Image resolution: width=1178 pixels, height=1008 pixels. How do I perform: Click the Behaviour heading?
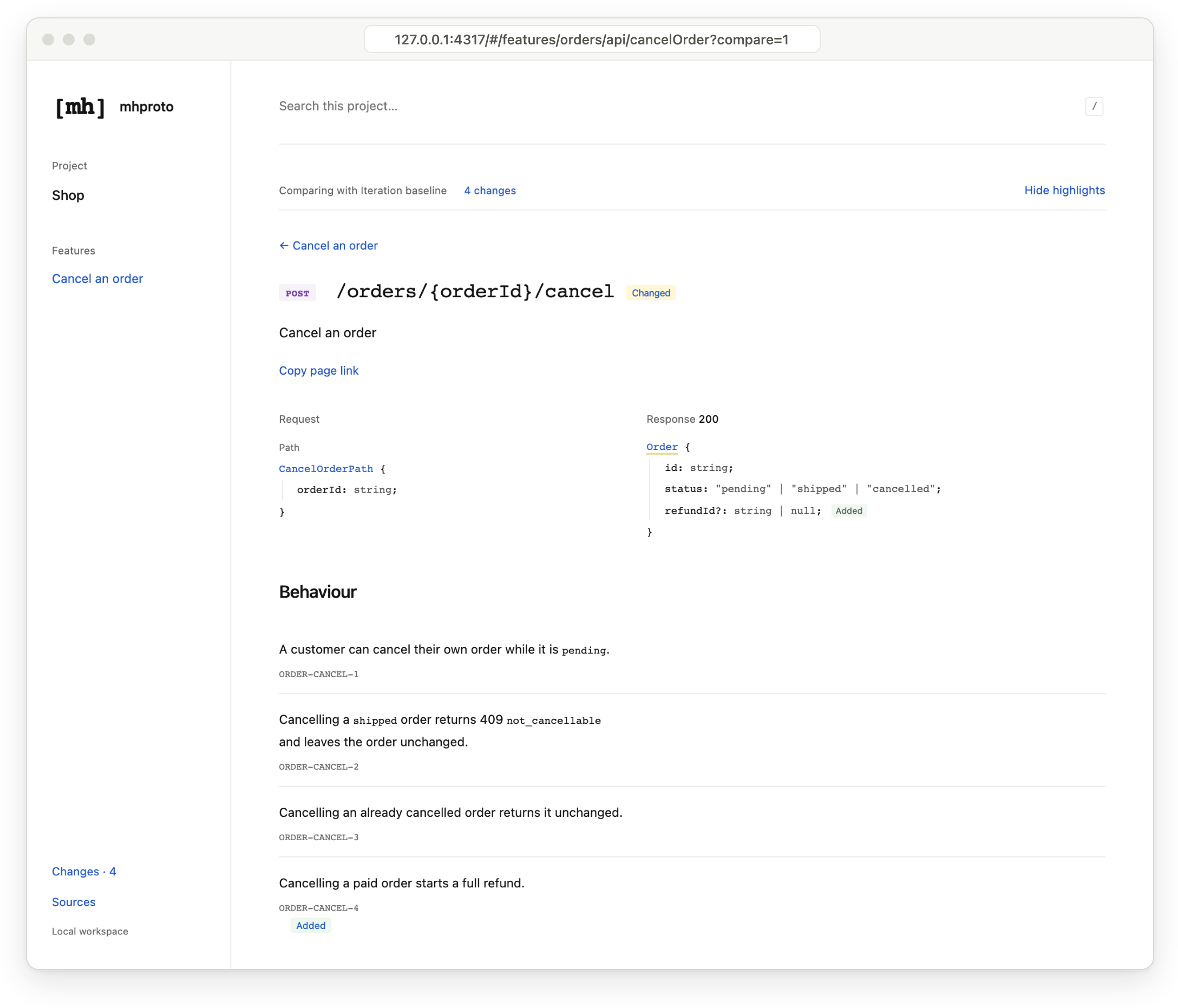pyautogui.click(x=317, y=592)
